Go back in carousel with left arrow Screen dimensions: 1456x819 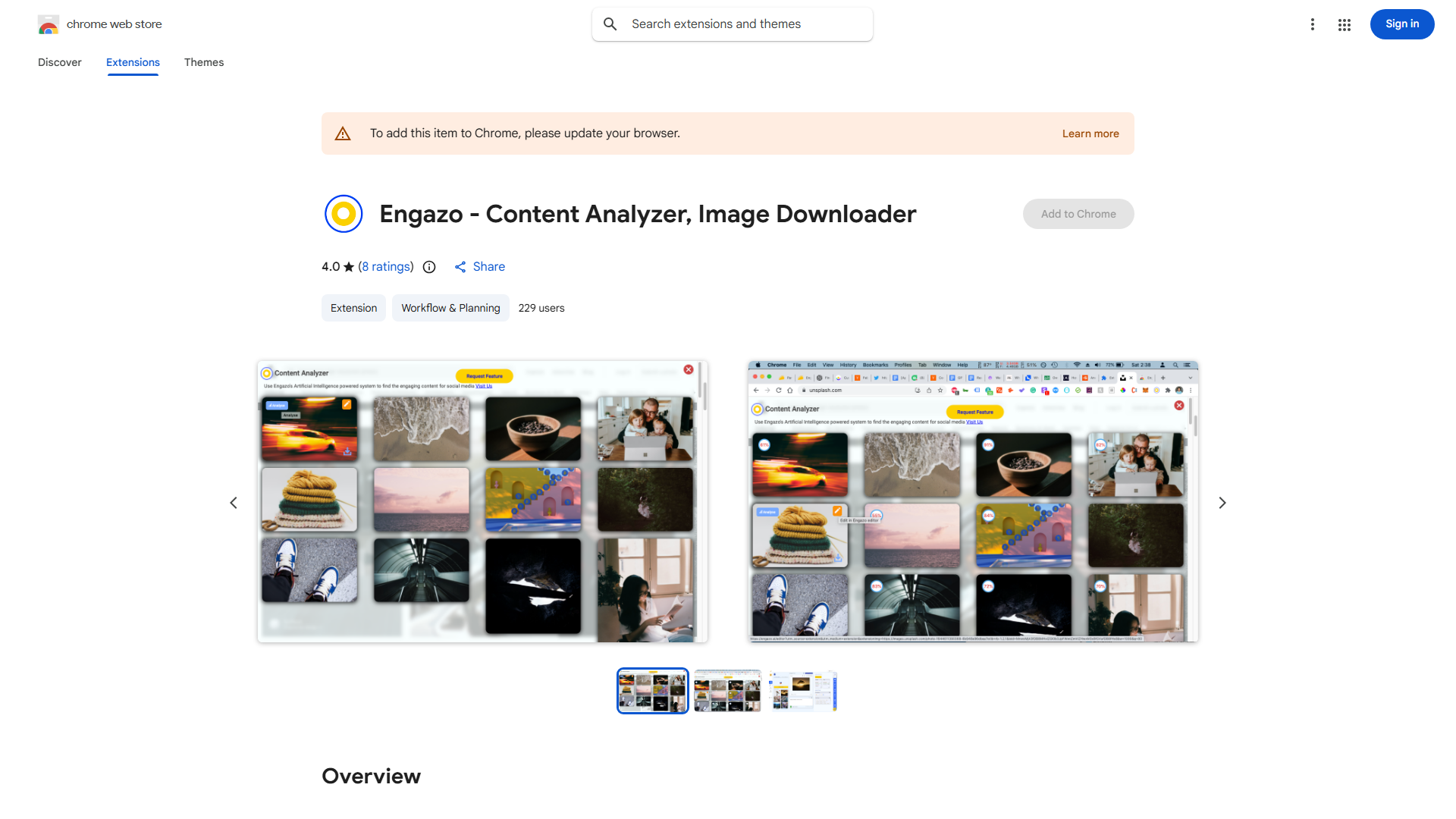pos(233,502)
